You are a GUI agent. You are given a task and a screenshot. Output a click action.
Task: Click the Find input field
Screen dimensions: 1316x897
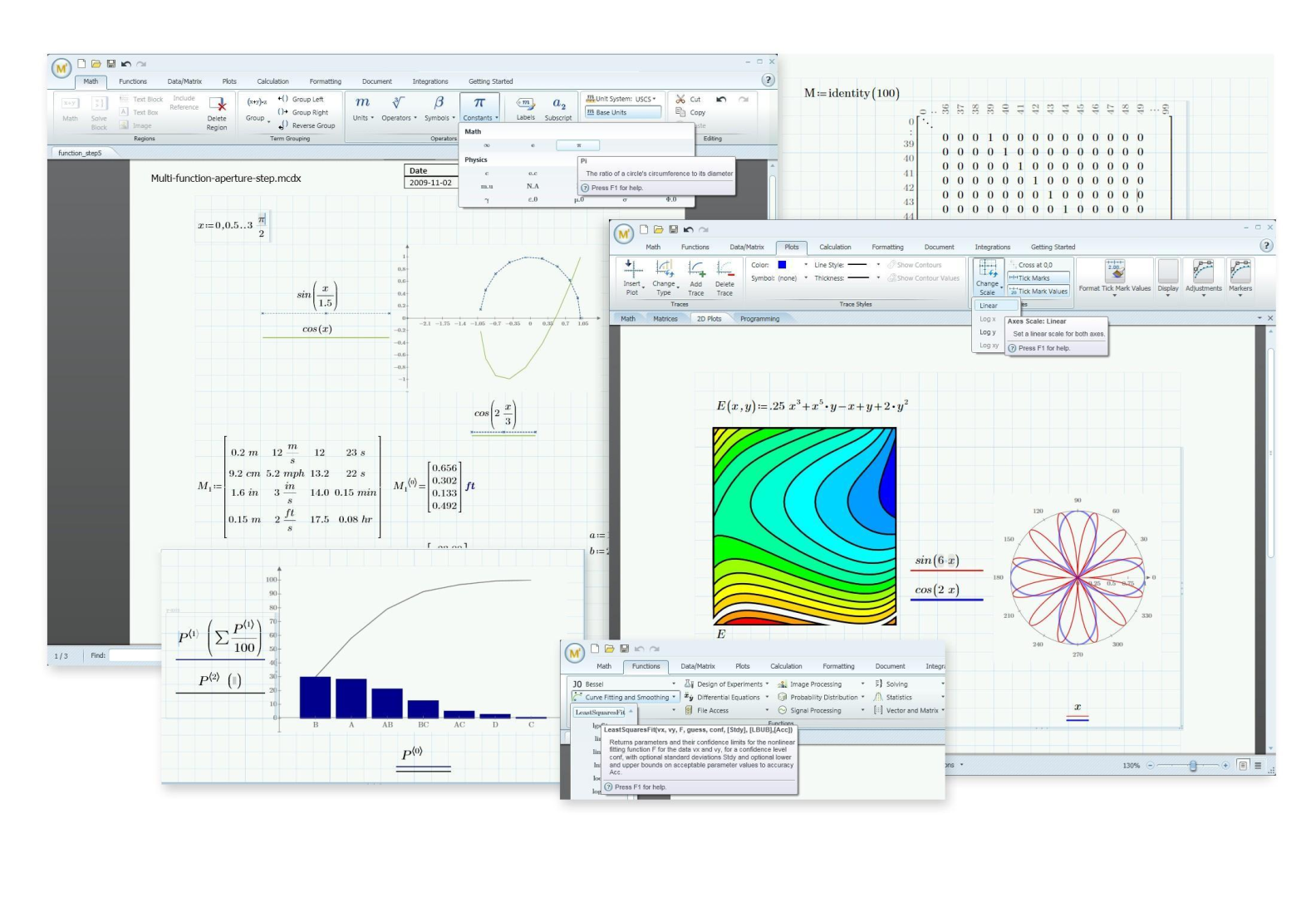[135, 655]
